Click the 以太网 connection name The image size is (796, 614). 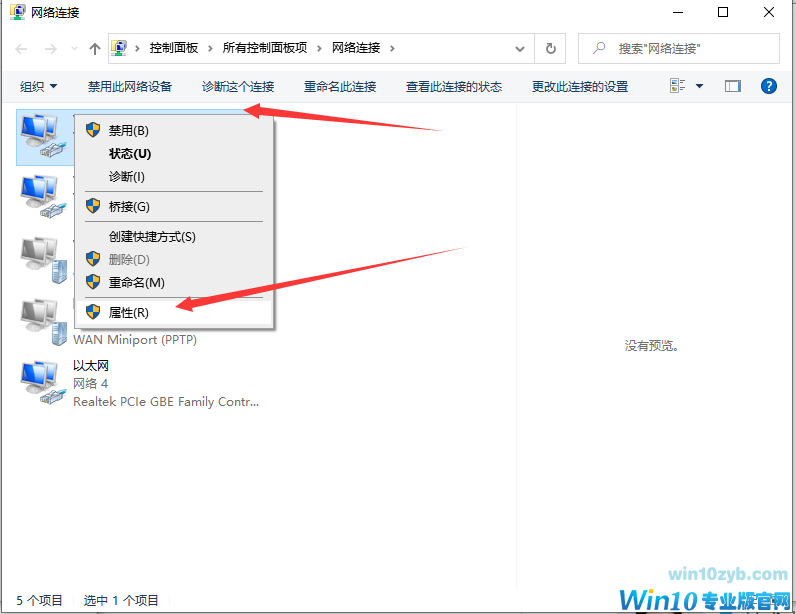point(91,365)
